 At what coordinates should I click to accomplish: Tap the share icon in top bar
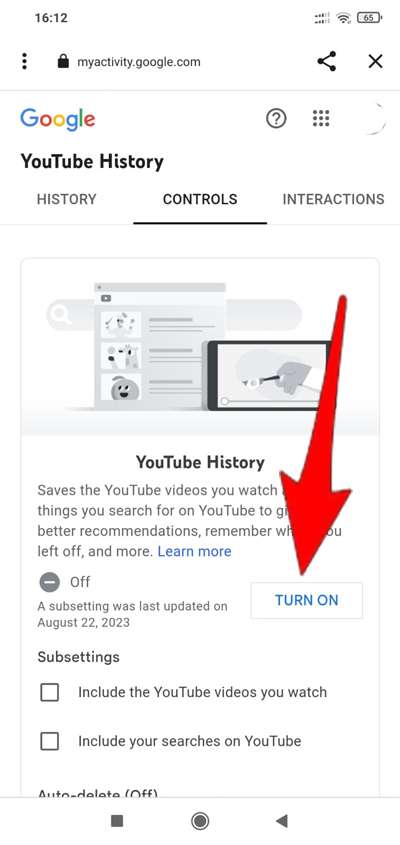(x=327, y=61)
